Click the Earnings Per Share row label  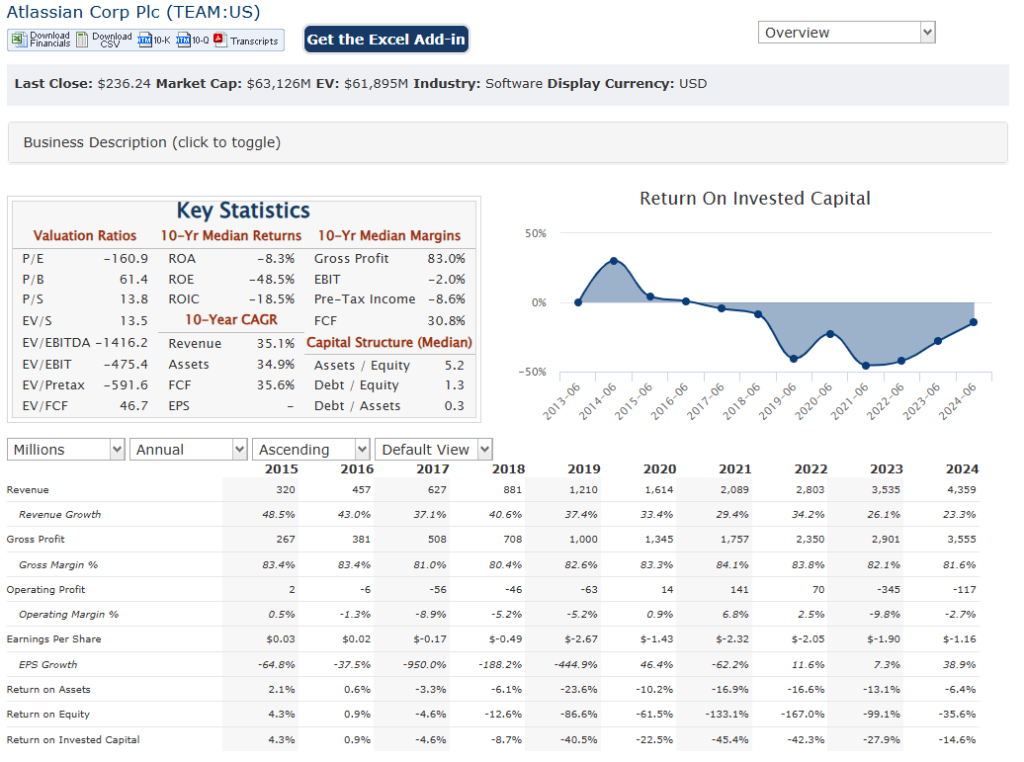tap(54, 639)
